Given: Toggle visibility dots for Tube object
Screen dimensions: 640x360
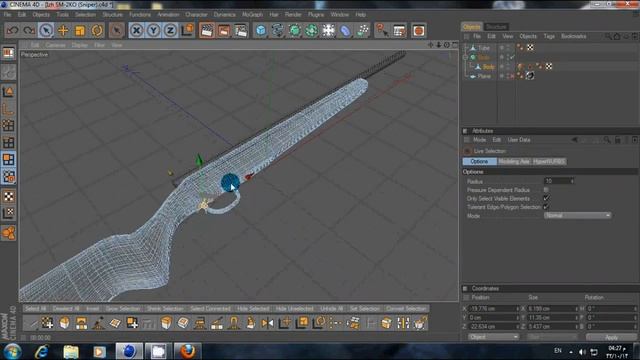Looking at the screenshot, I should pyautogui.click(x=509, y=48).
